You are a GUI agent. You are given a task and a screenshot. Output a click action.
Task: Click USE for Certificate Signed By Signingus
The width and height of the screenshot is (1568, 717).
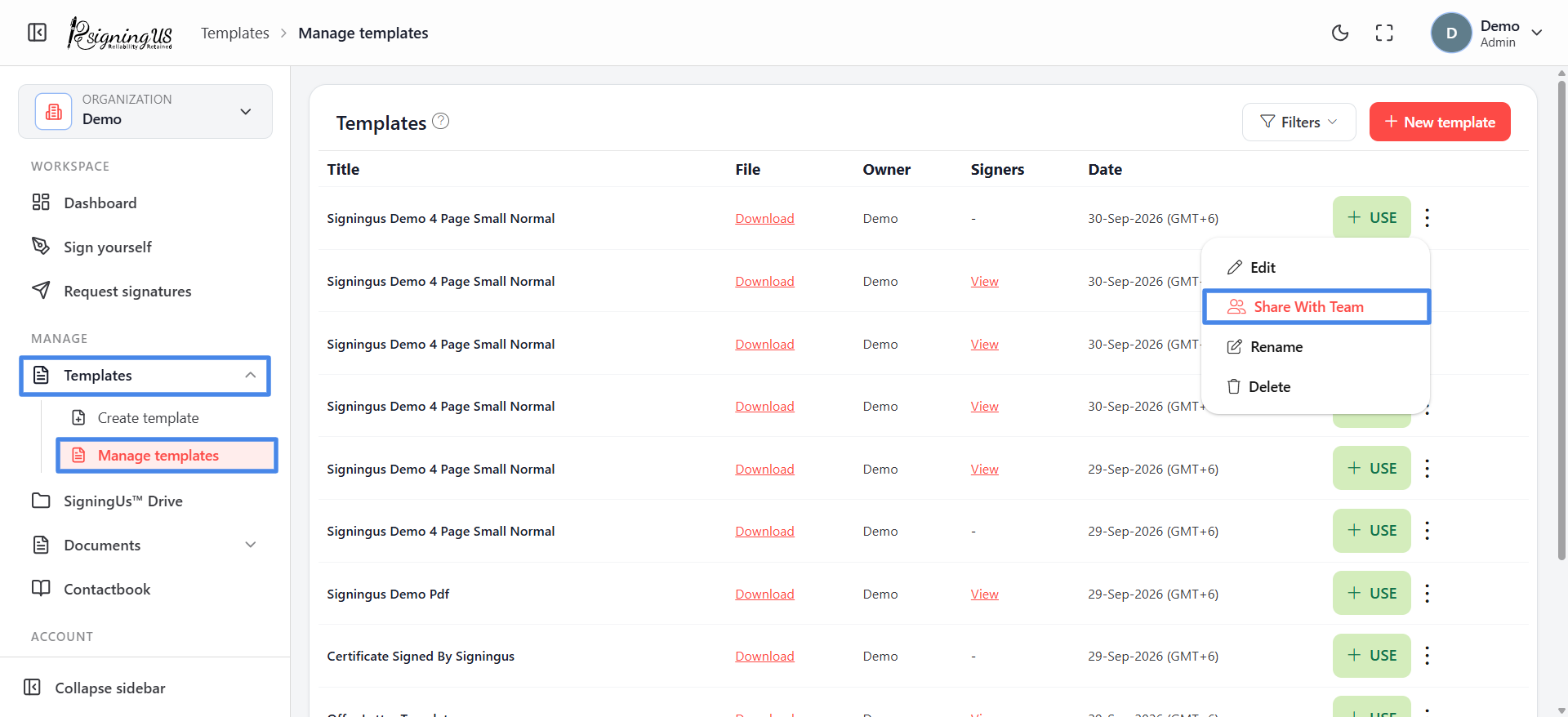click(x=1372, y=655)
